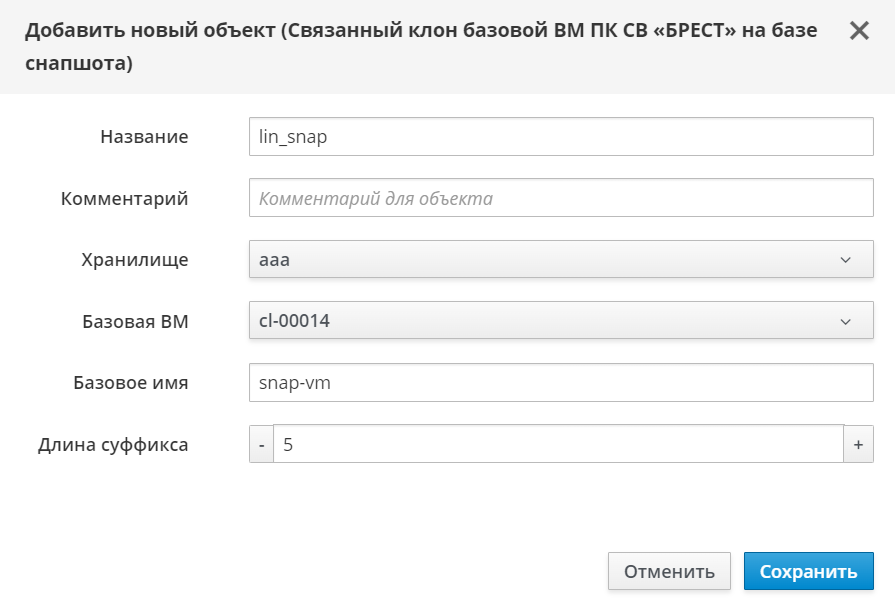The height and width of the screenshot is (611, 895).
Task: Click the Базовое имя label
Action: 131,382
